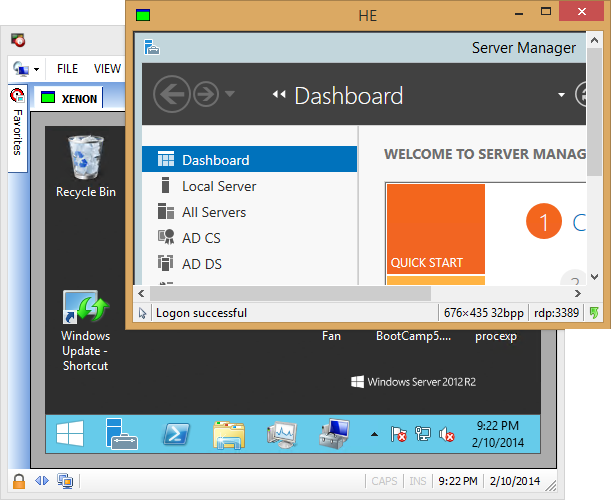The width and height of the screenshot is (611, 500).
Task: Click the network tray icon
Action: point(422,434)
